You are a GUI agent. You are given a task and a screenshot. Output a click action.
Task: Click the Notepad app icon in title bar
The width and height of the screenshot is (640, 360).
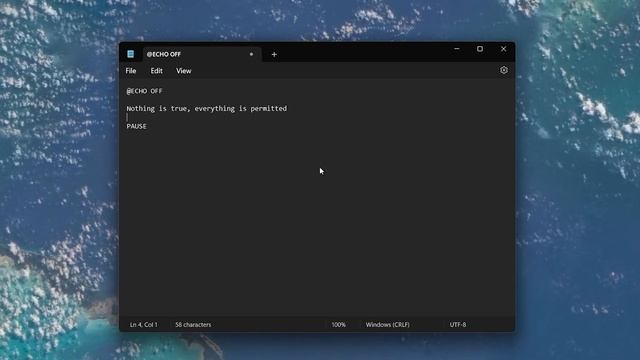tap(131, 54)
